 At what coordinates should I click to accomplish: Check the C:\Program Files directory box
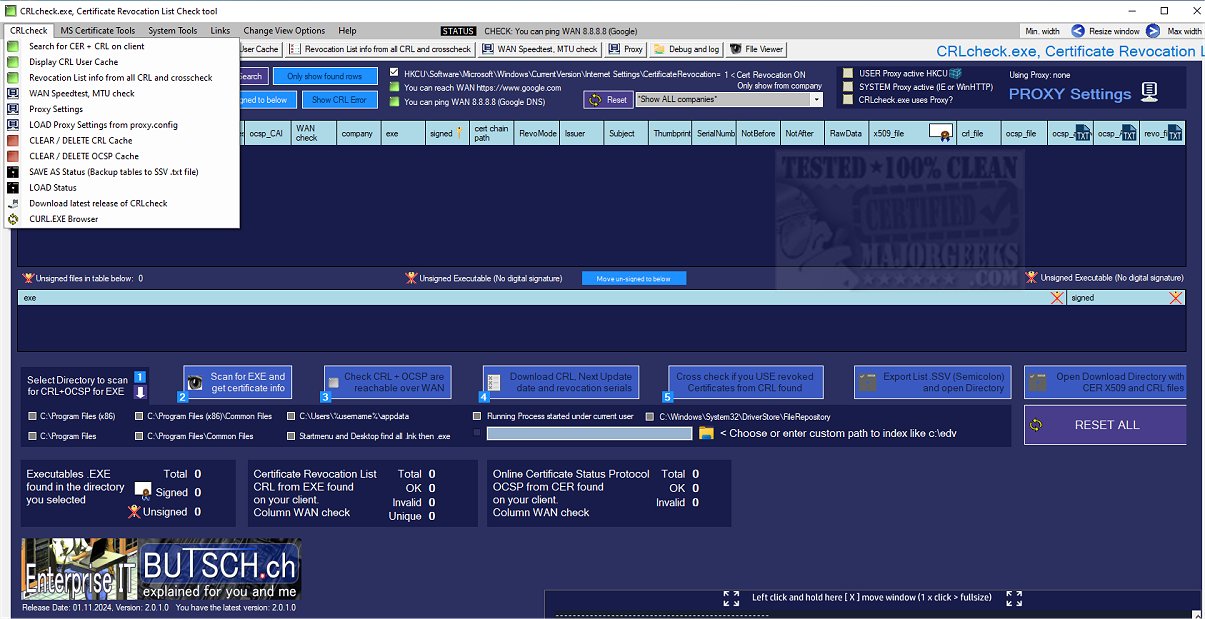[32, 436]
